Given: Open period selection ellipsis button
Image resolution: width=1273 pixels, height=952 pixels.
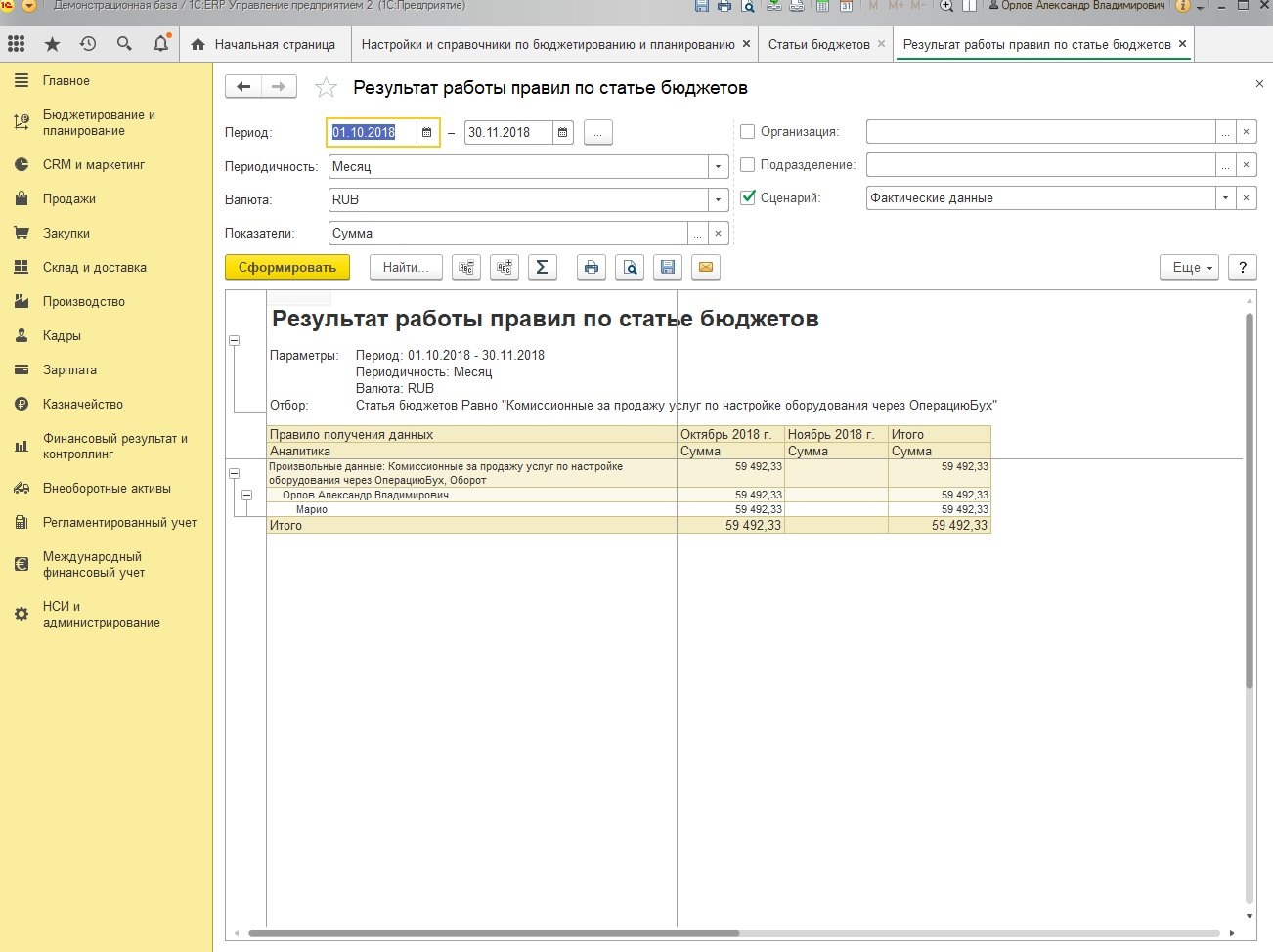Looking at the screenshot, I should [598, 133].
